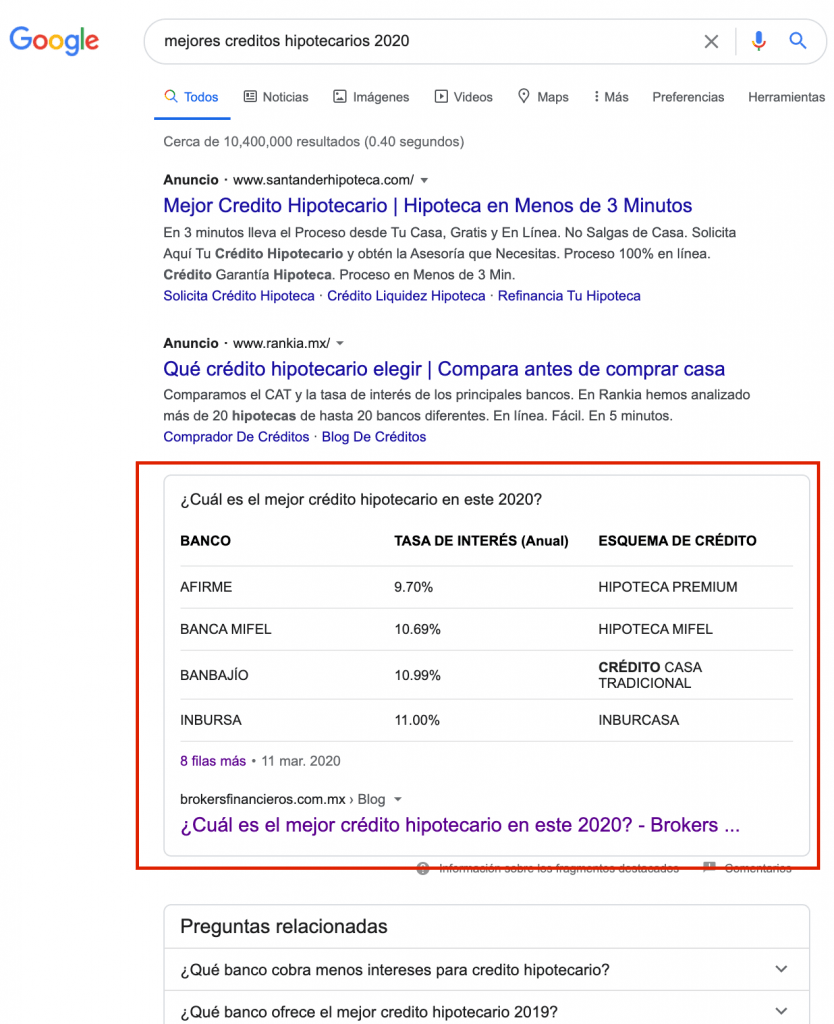Click the 10.99% rate value
Screen dimensions: 834x1024
[x=417, y=675]
